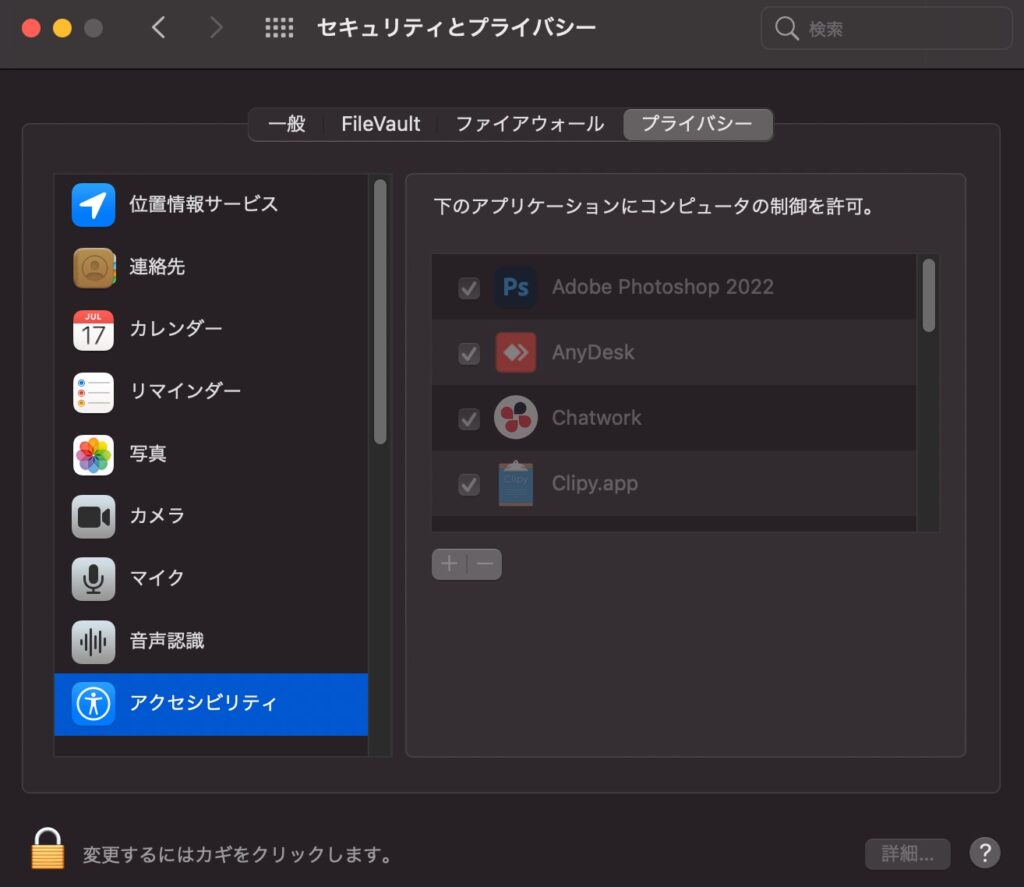Uncheck Adobe Photoshop 2022 checkbox
Screen dimensions: 1024x887
[x=469, y=288]
